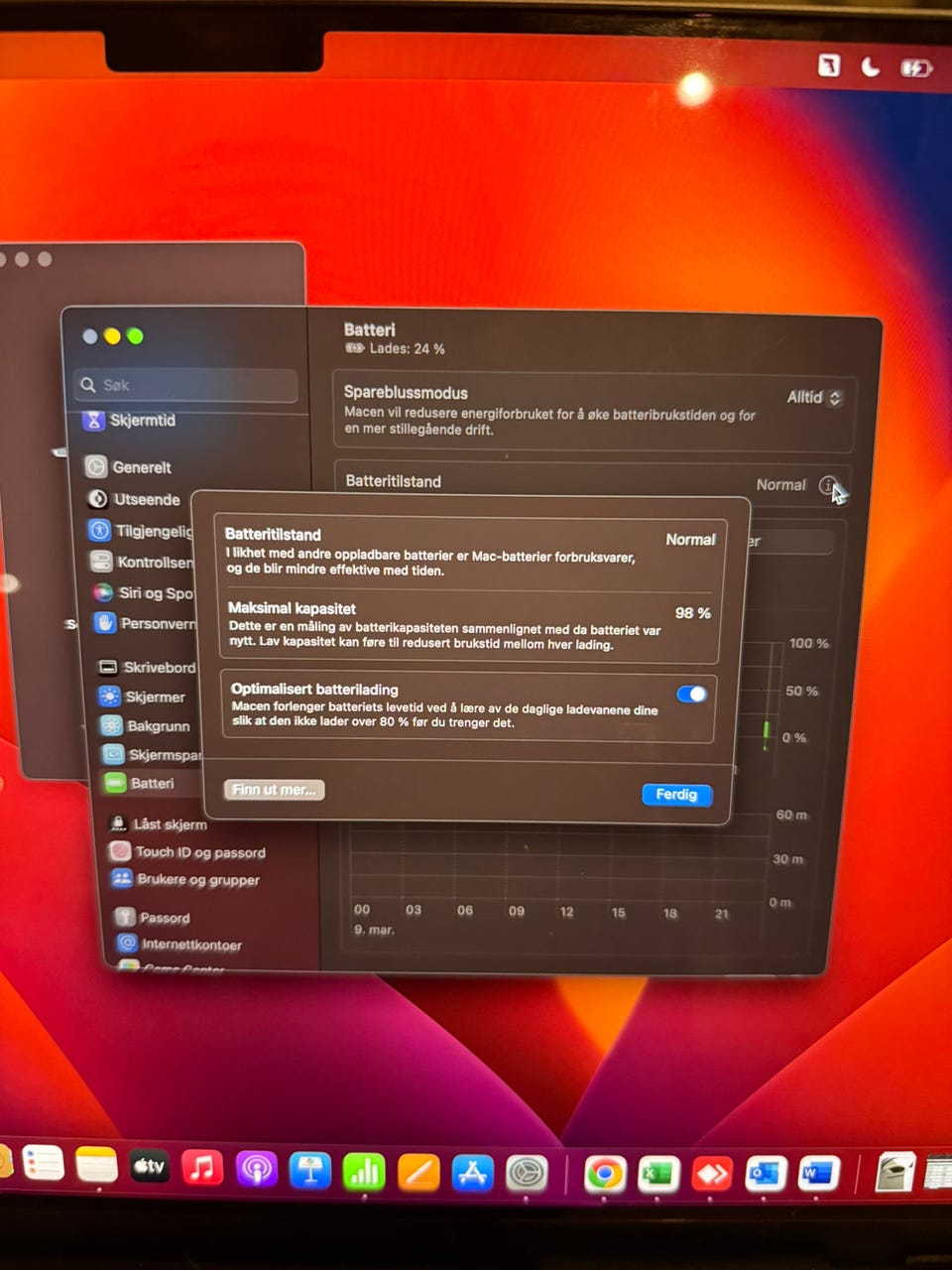The width and height of the screenshot is (952, 1270).
Task: Open Podcasts from the dock
Action: coord(256,1170)
